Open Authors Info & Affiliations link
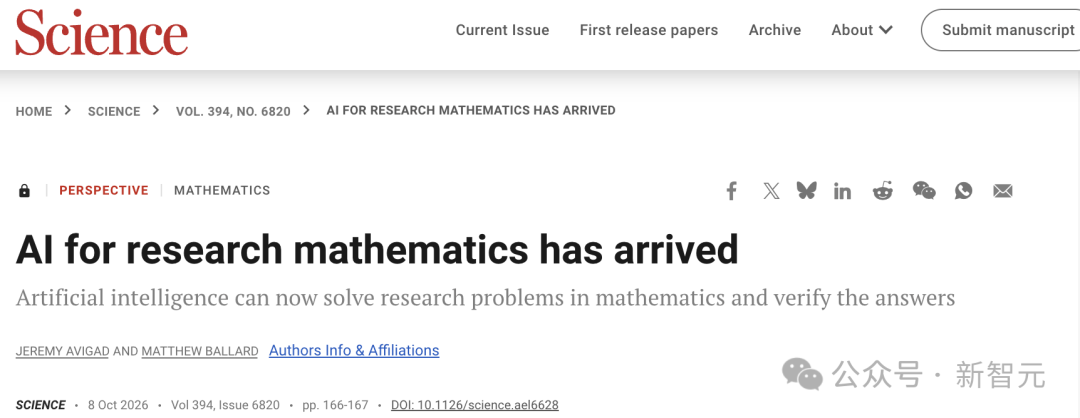The width and height of the screenshot is (1080, 418). click(354, 351)
